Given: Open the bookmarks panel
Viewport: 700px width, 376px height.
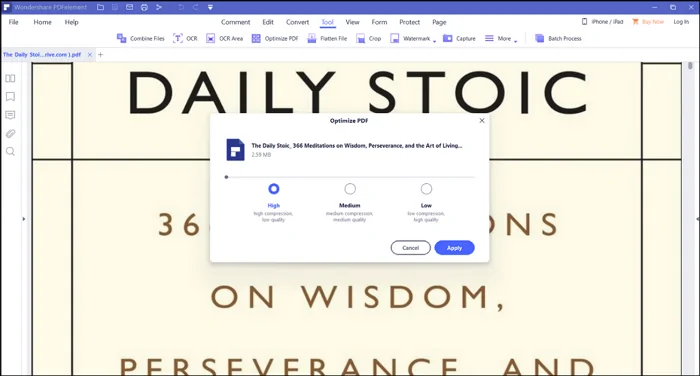Looking at the screenshot, I should point(10,97).
